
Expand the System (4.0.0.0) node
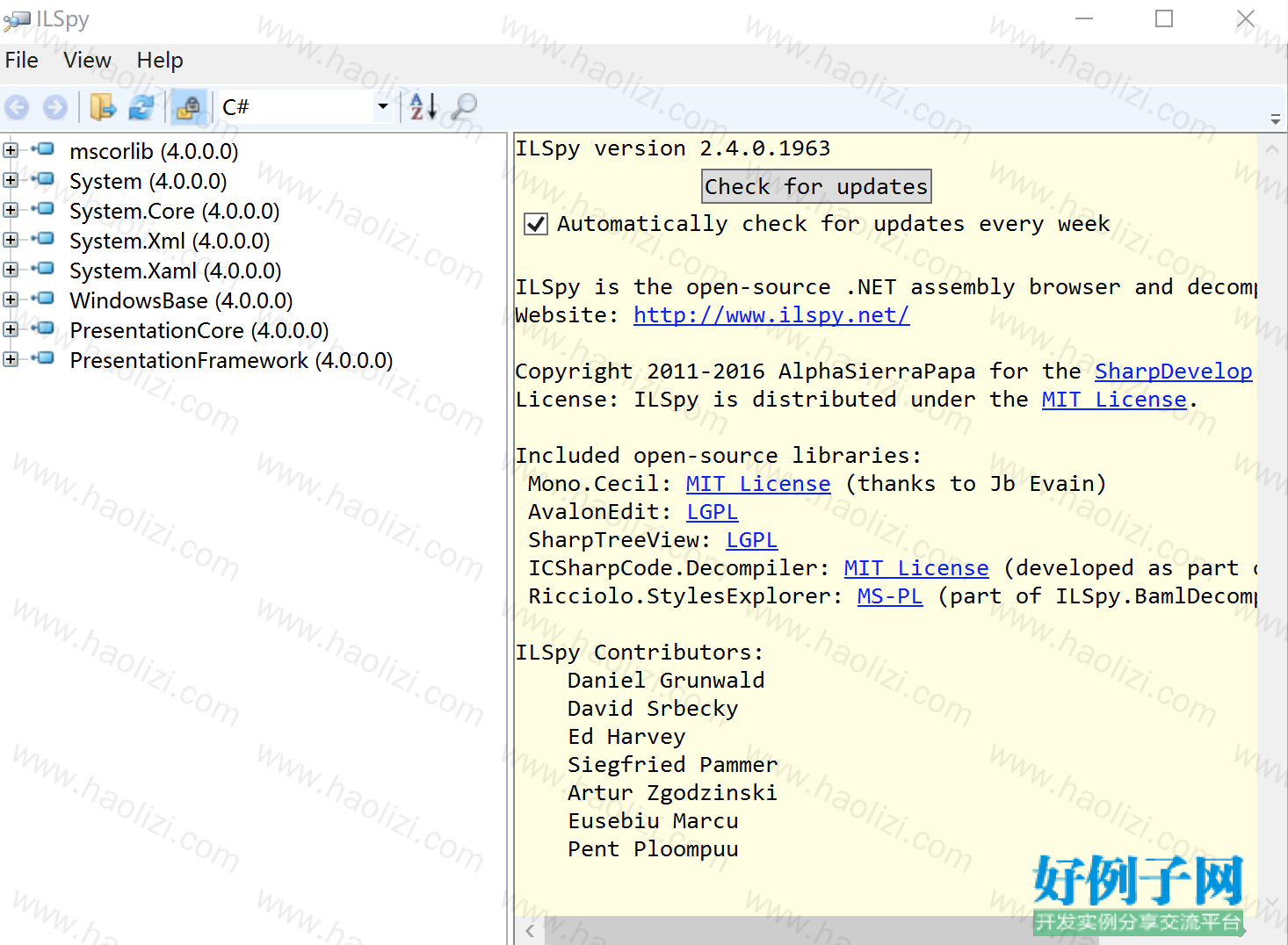pos(11,180)
